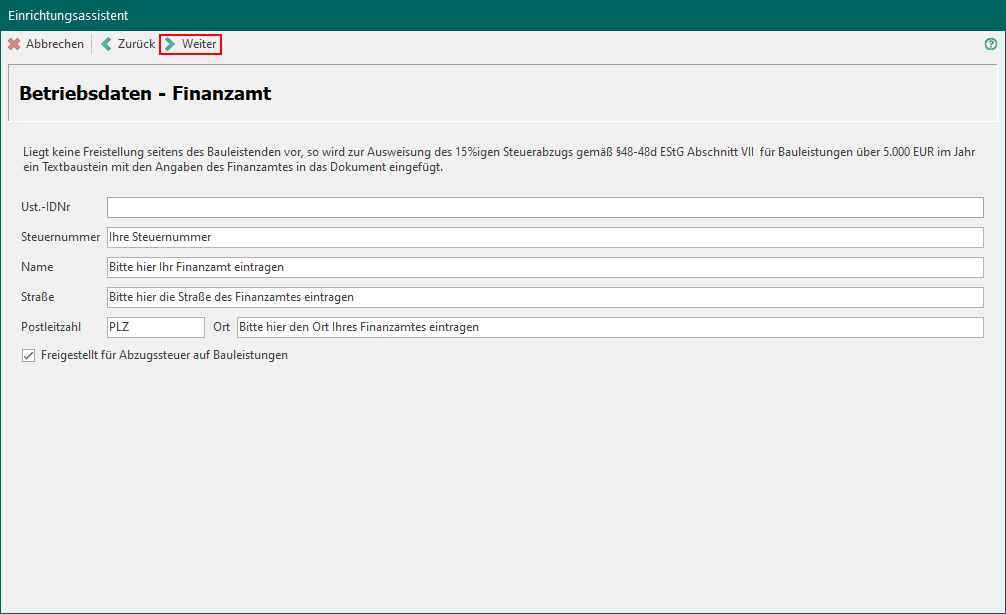Click the Weiter right arrow icon

click(x=170, y=44)
